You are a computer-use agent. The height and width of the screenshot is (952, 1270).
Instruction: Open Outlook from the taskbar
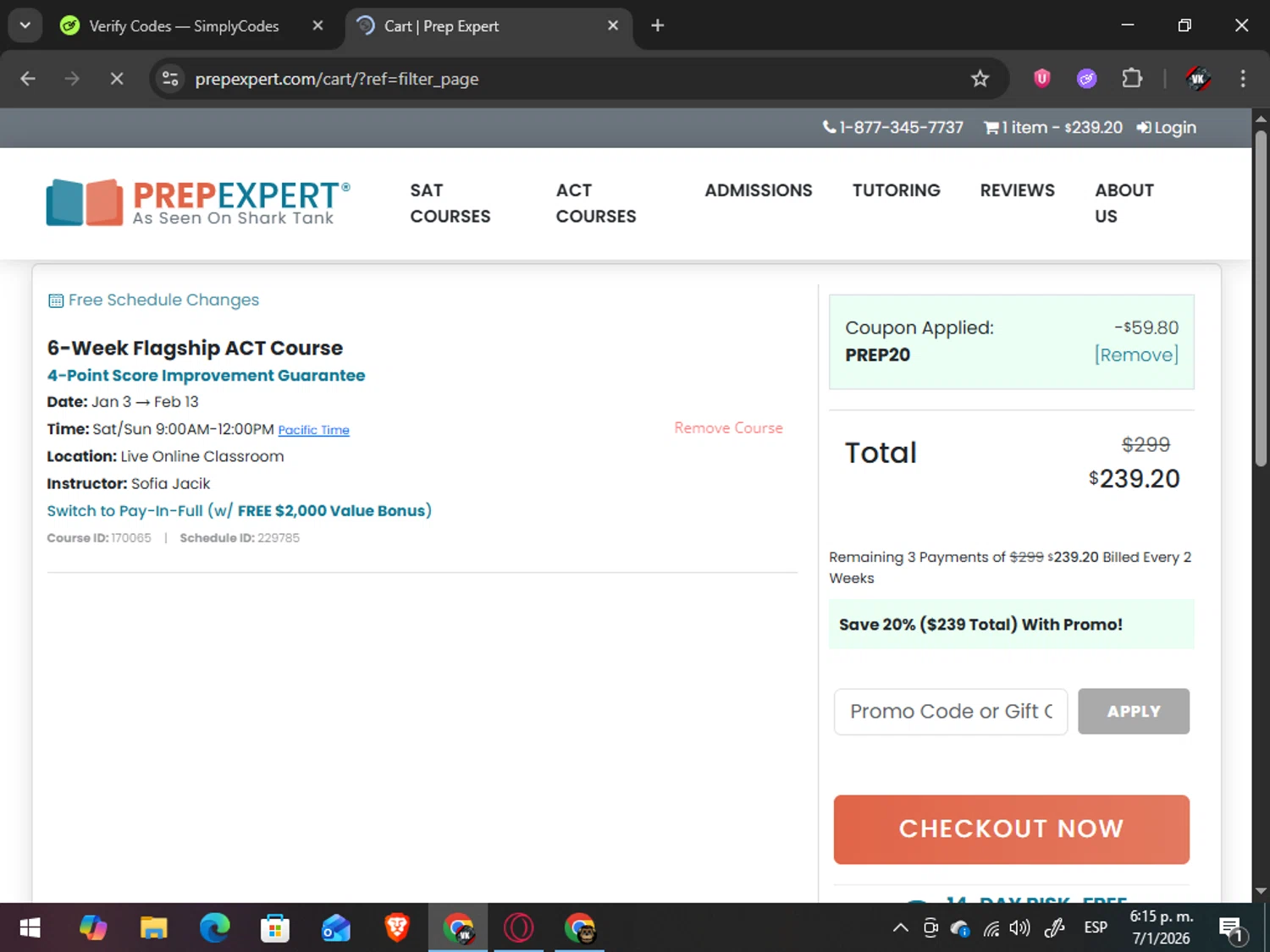click(x=336, y=928)
